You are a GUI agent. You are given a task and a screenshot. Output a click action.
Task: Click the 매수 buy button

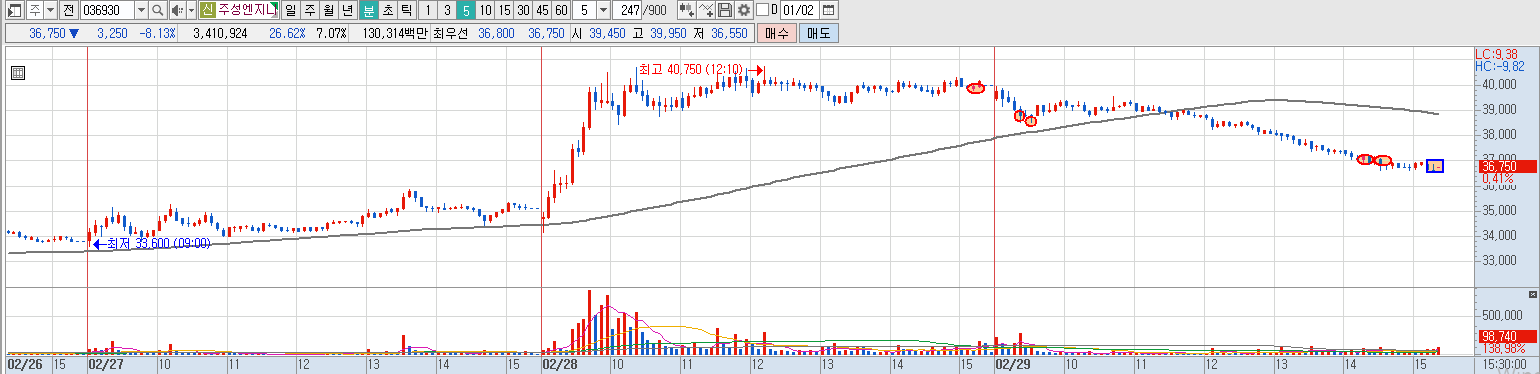776,33
